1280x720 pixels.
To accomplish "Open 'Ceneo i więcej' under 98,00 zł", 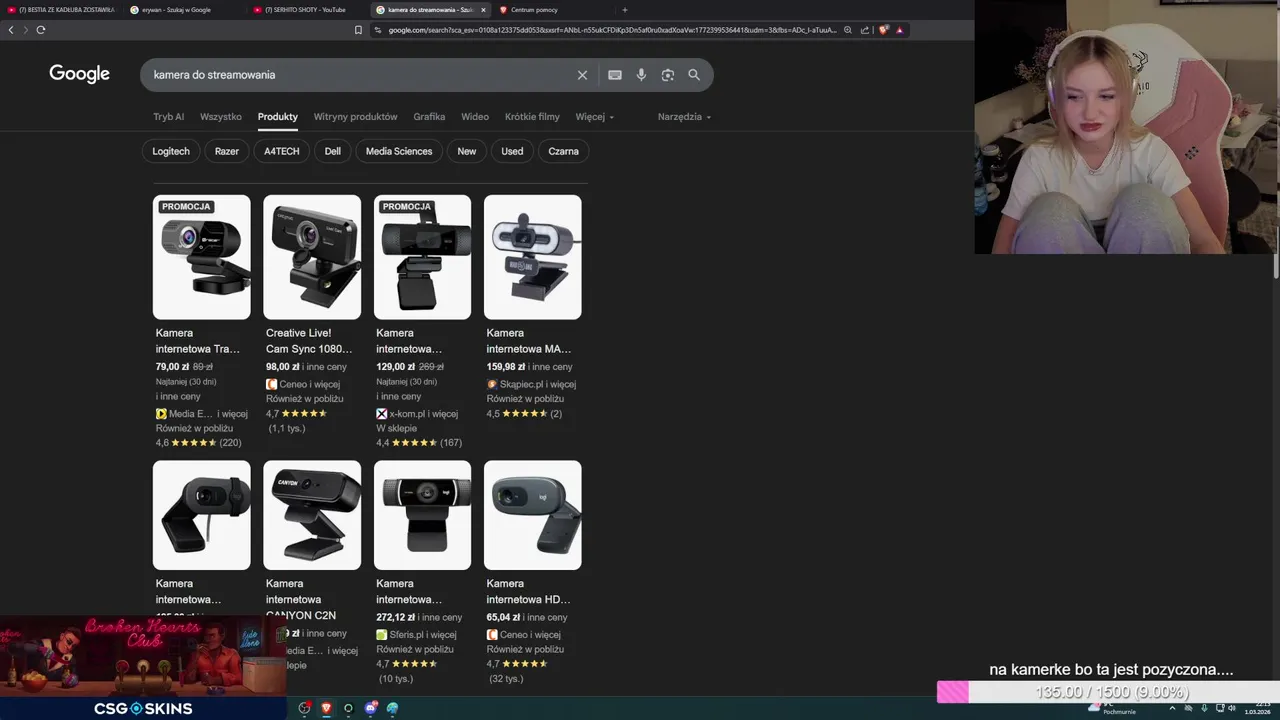I will 303,384.
